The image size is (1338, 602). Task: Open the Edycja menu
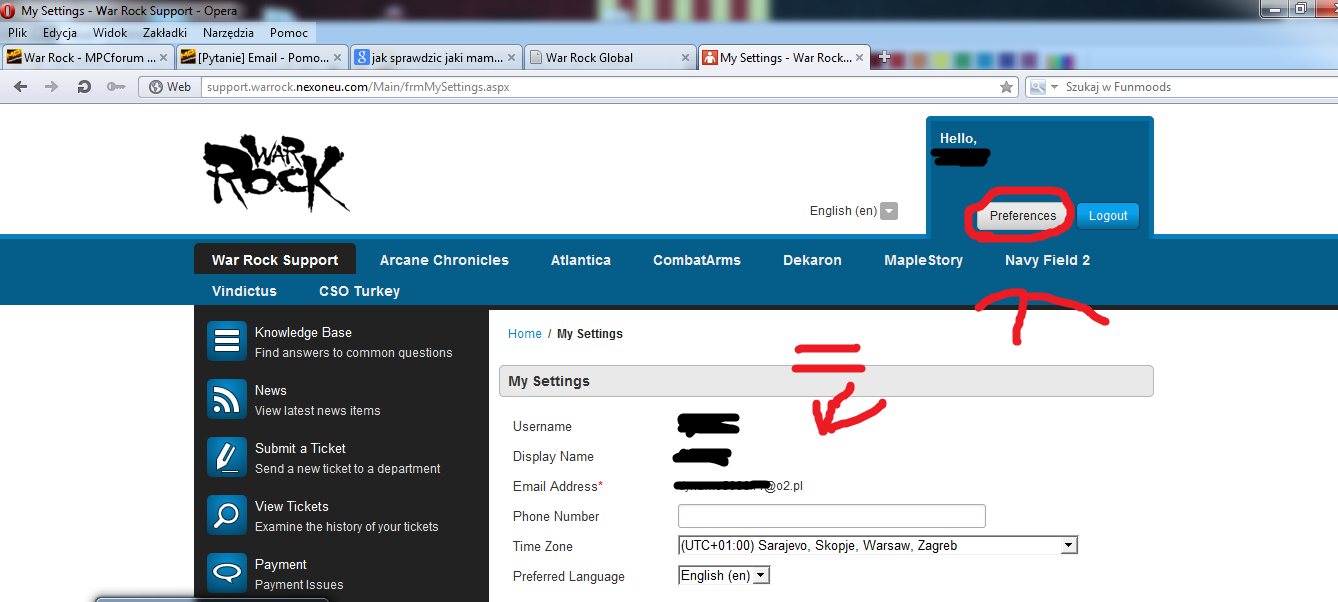click(60, 33)
